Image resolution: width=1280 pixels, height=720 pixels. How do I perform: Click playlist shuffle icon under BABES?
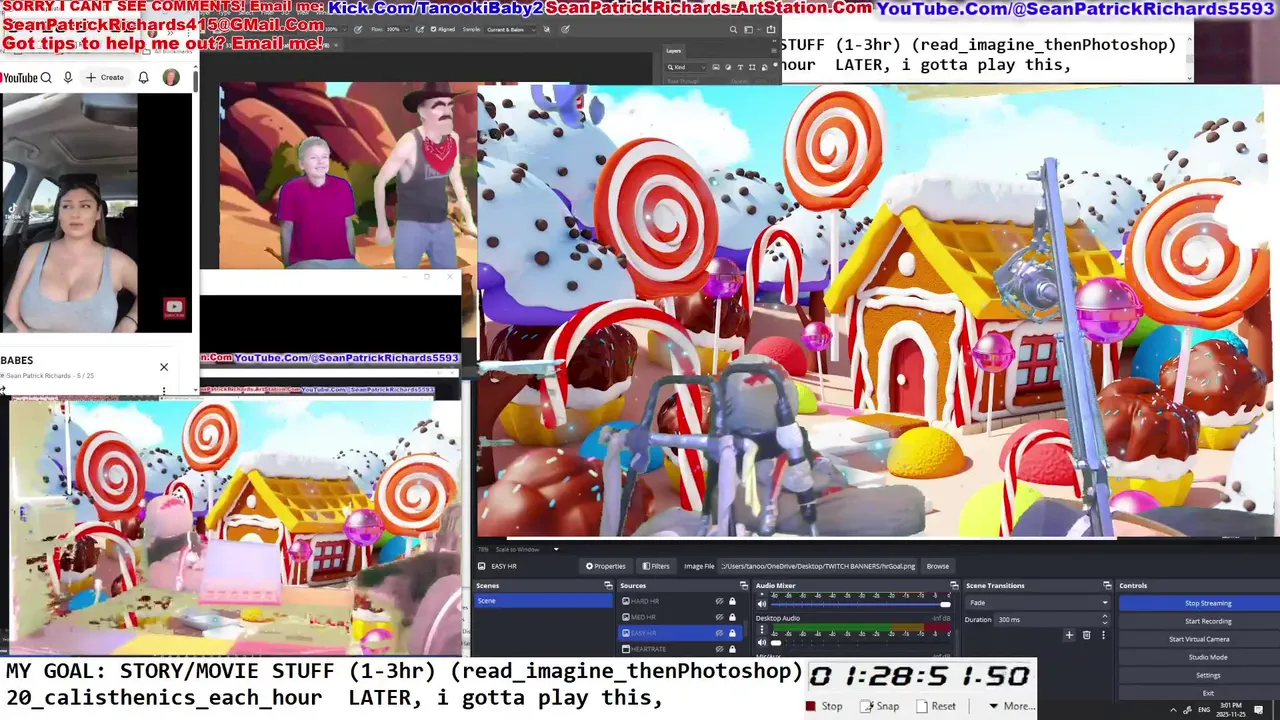click(x=3, y=391)
